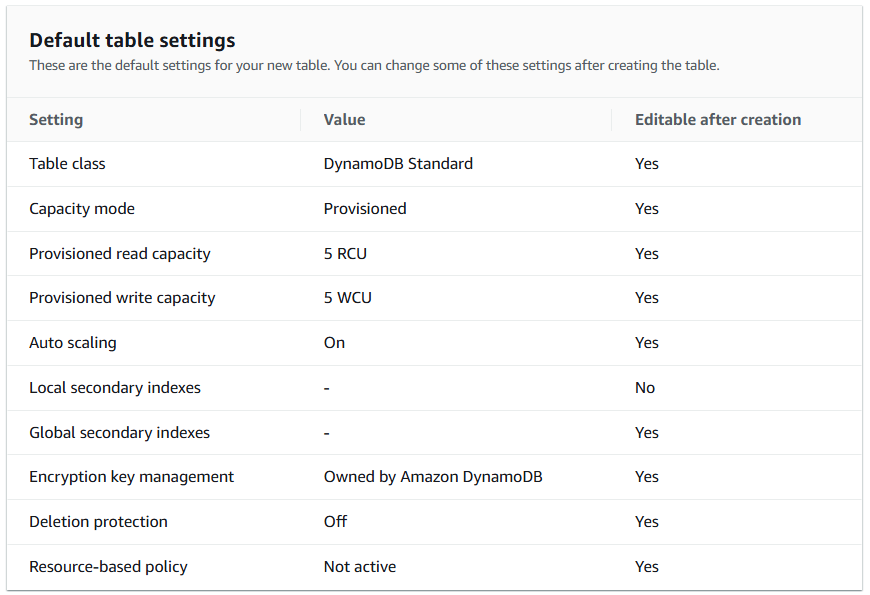Image resolution: width=870 pixels, height=595 pixels.
Task: Select the Table class row label
Action: pos(67,164)
